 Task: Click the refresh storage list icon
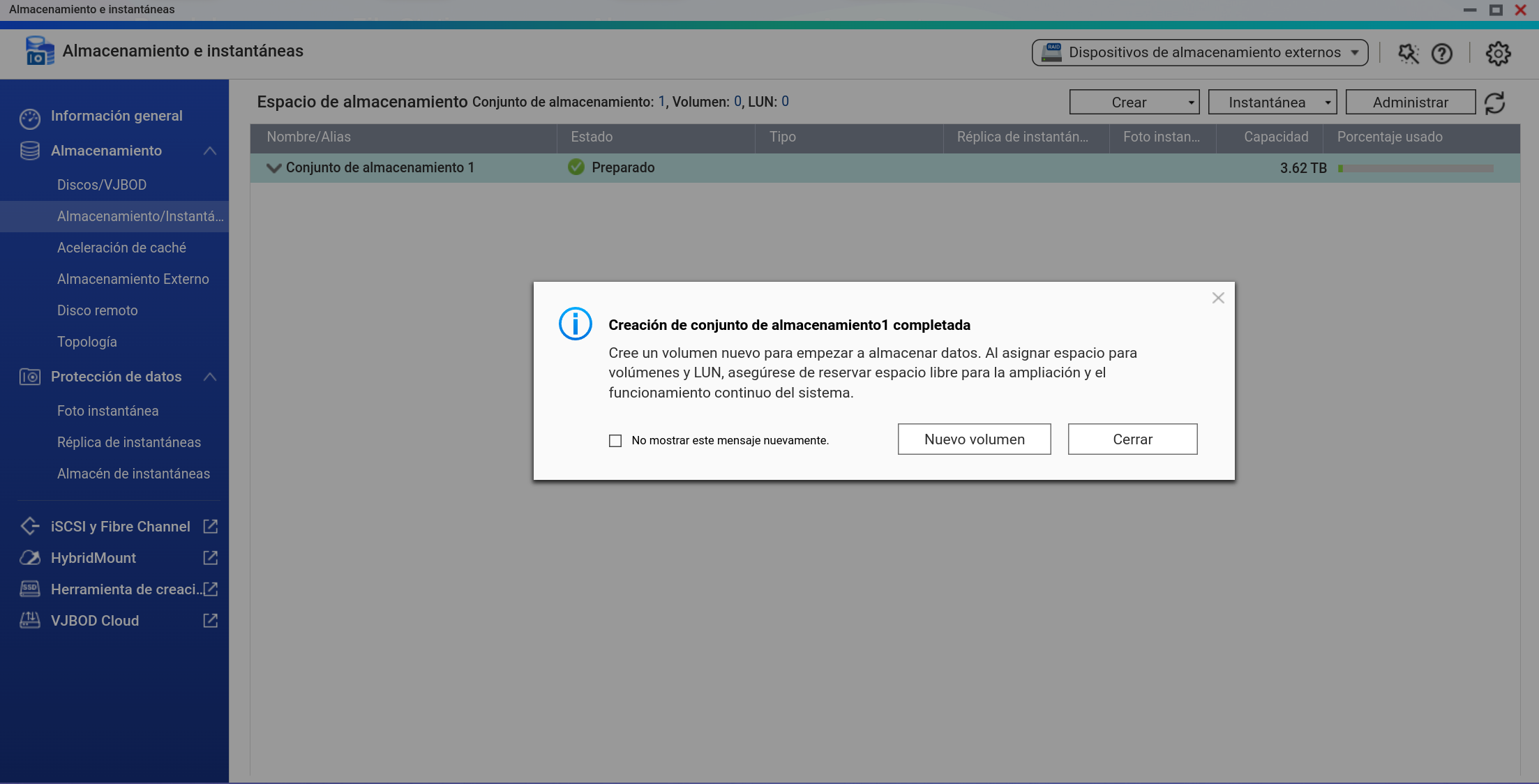coord(1494,103)
